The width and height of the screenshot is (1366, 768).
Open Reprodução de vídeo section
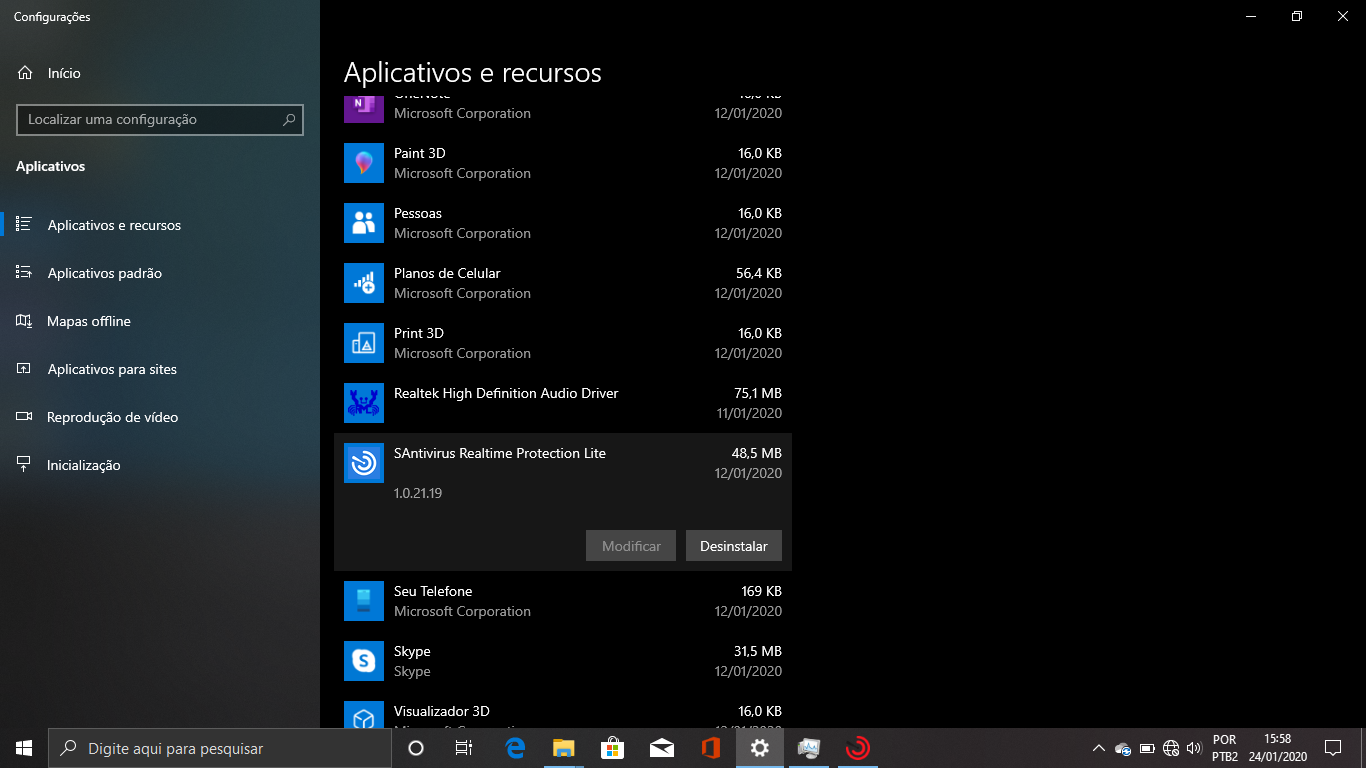coord(160,417)
